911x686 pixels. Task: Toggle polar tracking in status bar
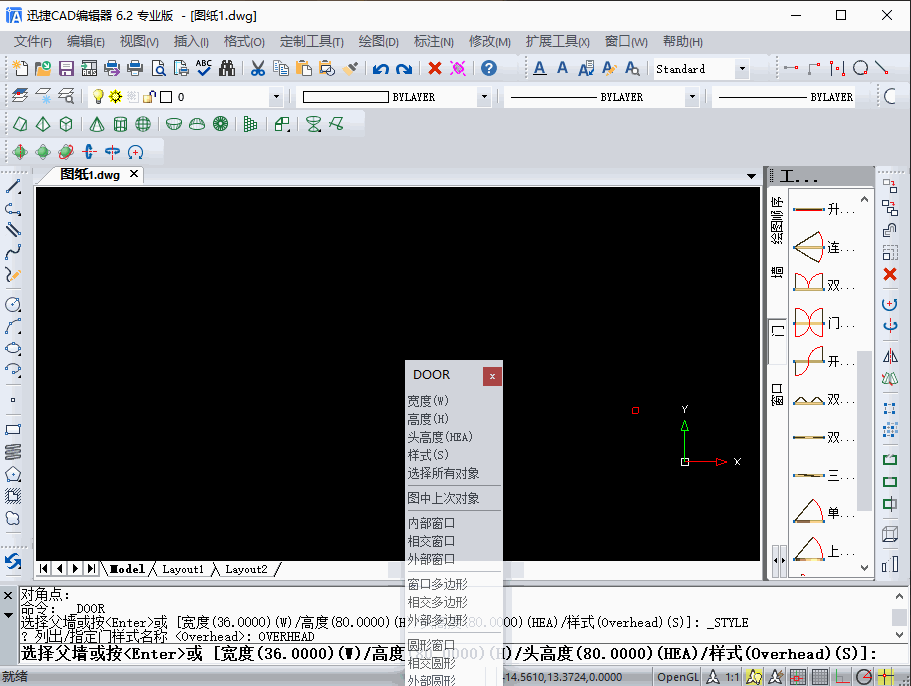click(x=865, y=677)
